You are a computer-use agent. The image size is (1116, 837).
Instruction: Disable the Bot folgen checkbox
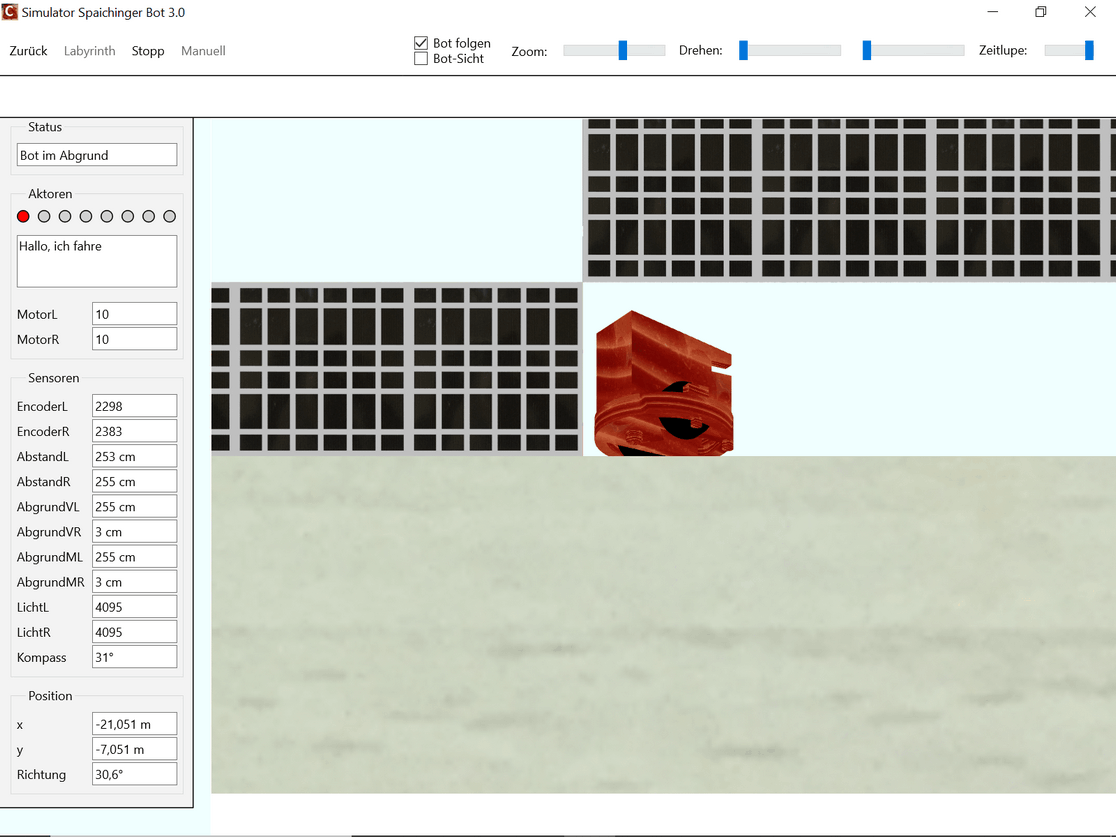point(421,43)
